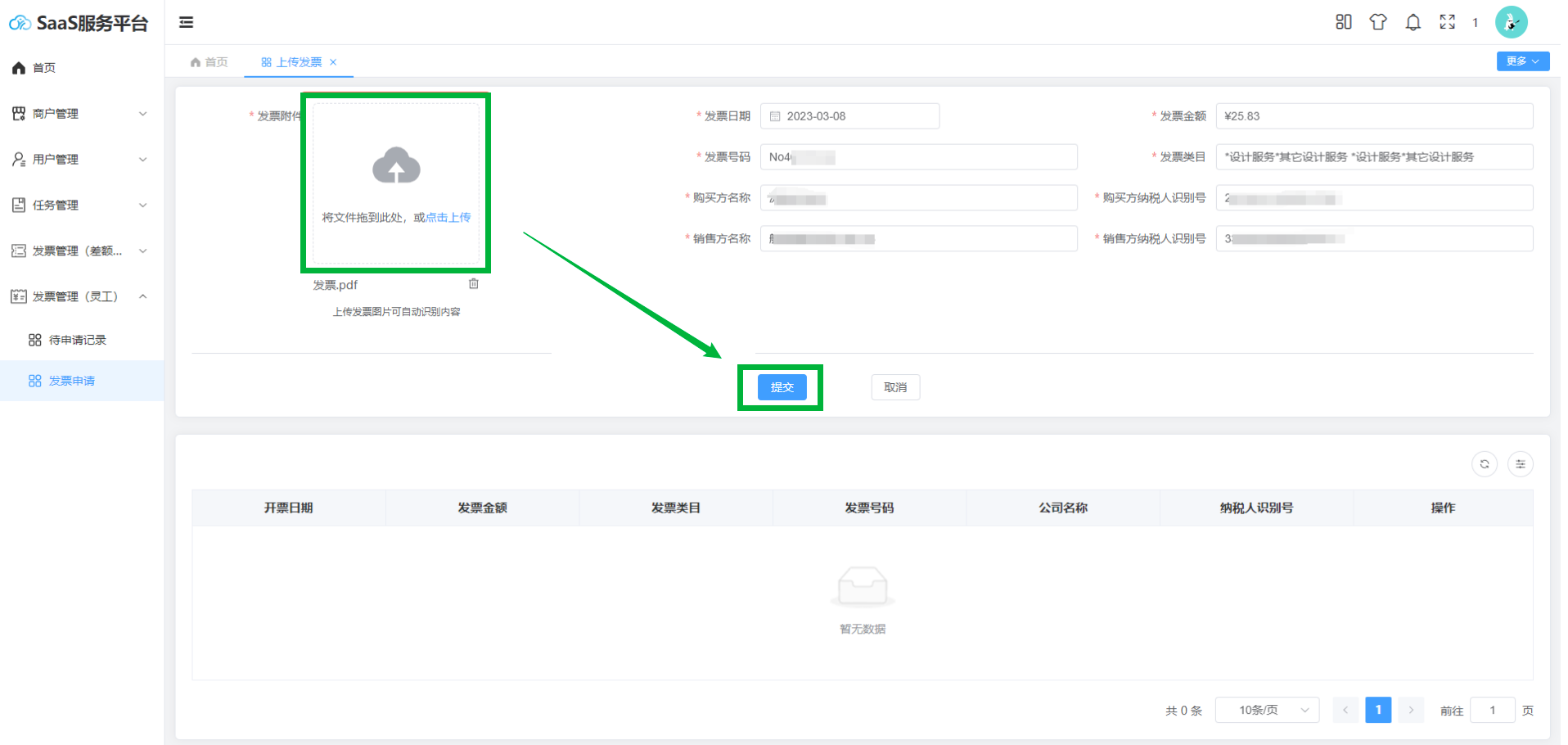1568x745 pixels.
Task: Delete the uploaded 发票.pdf file
Action: [473, 284]
